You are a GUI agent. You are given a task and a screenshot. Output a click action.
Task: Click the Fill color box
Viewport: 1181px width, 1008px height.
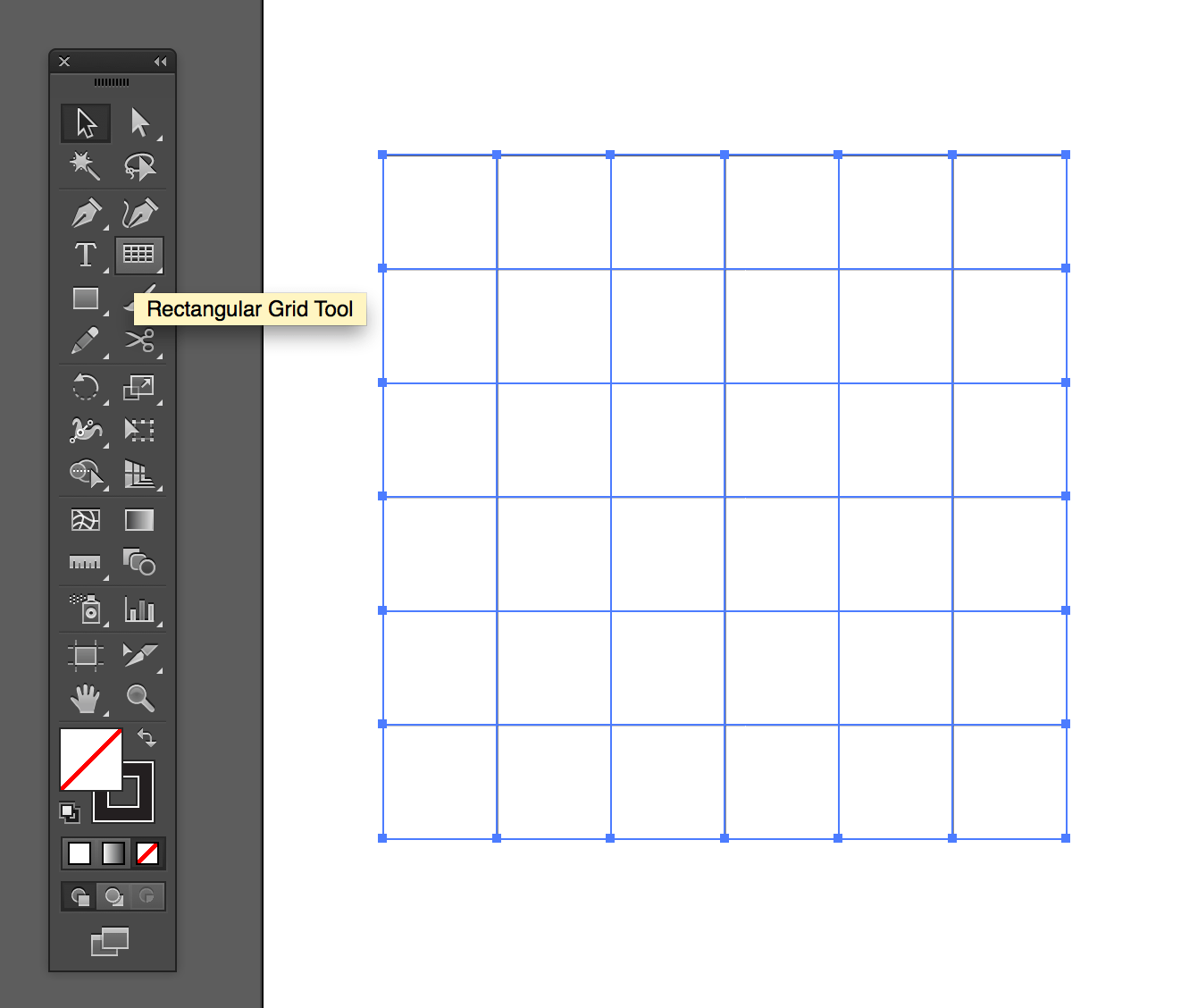[91, 759]
